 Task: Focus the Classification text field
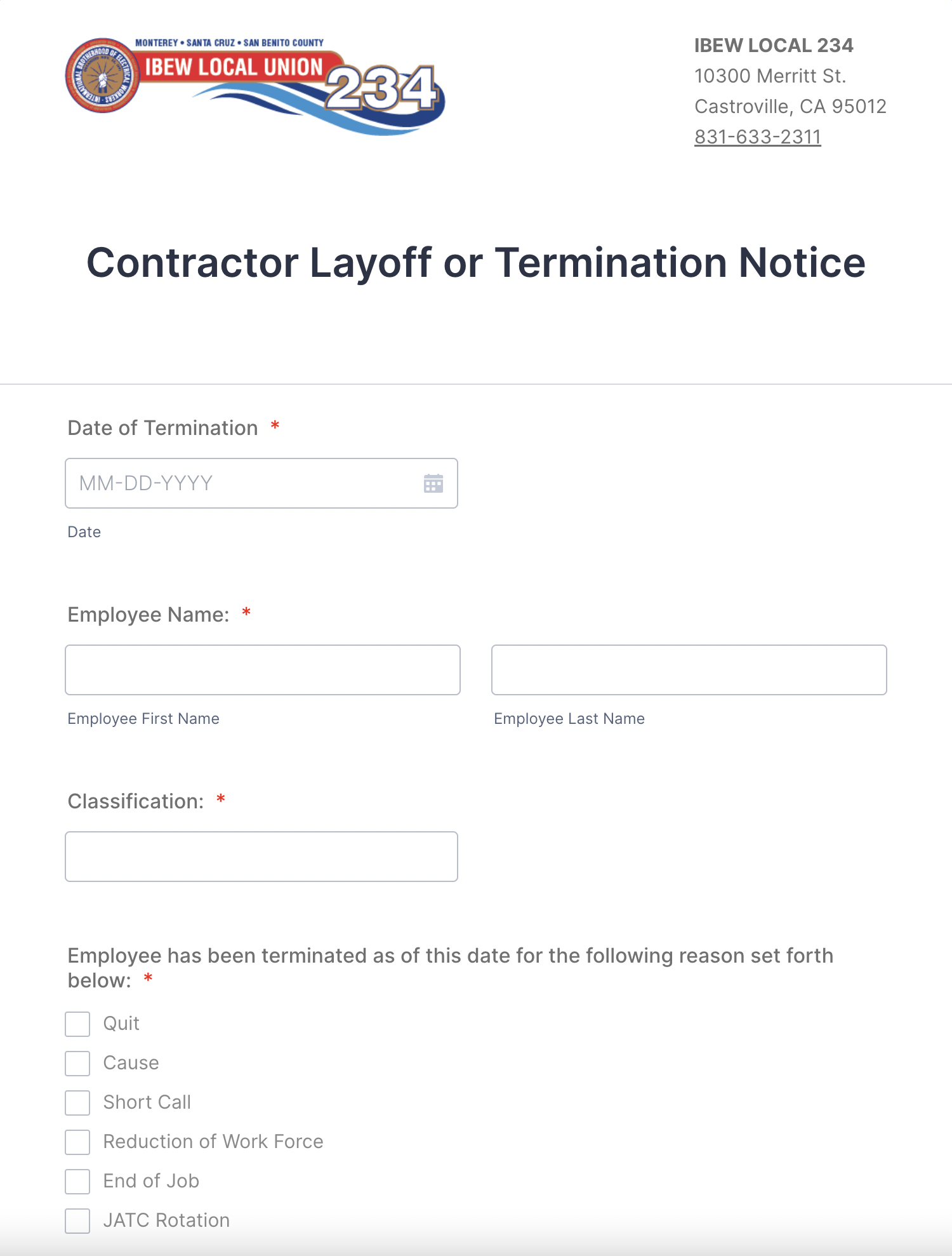[261, 857]
